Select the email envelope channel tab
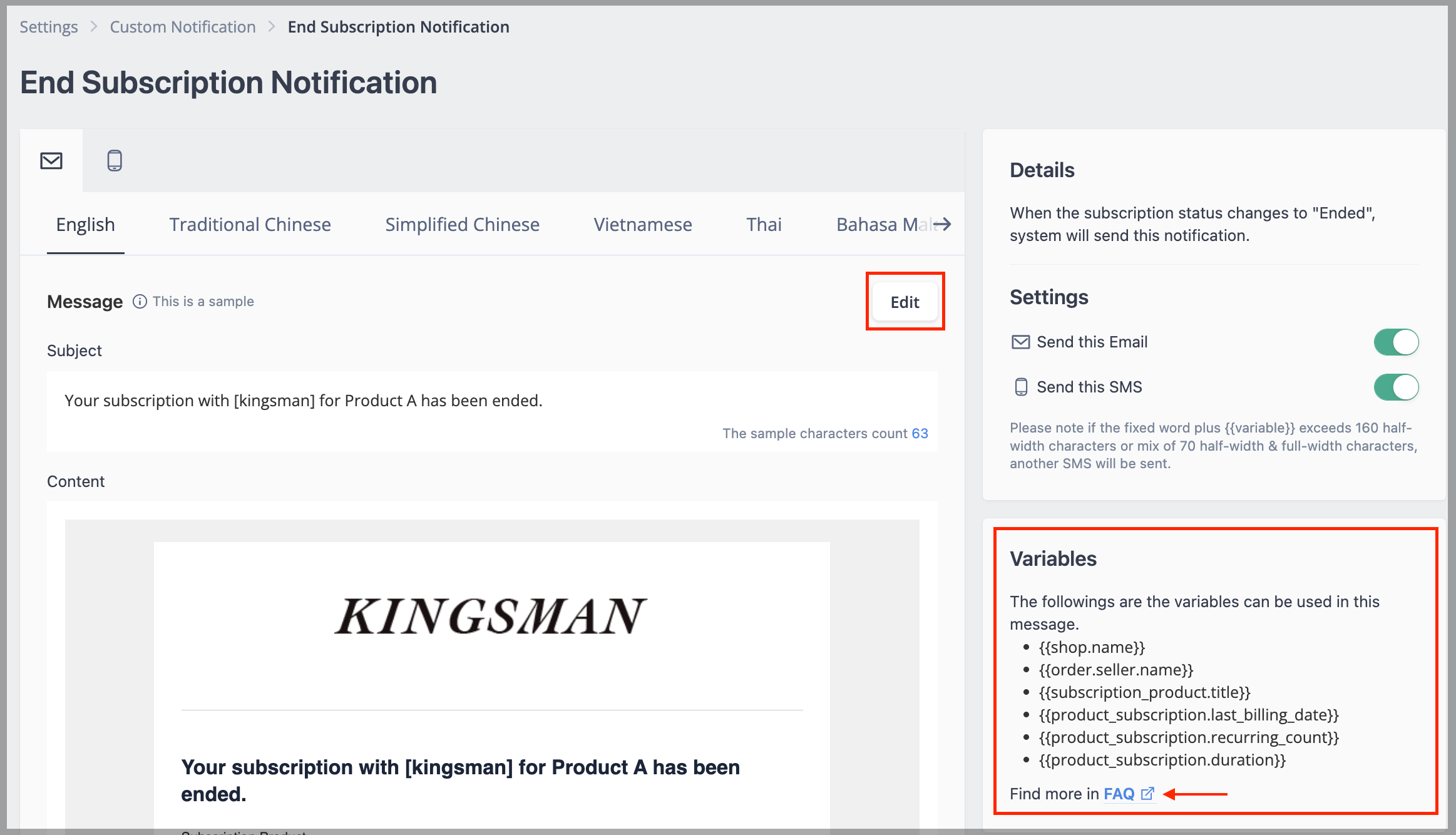 51,161
